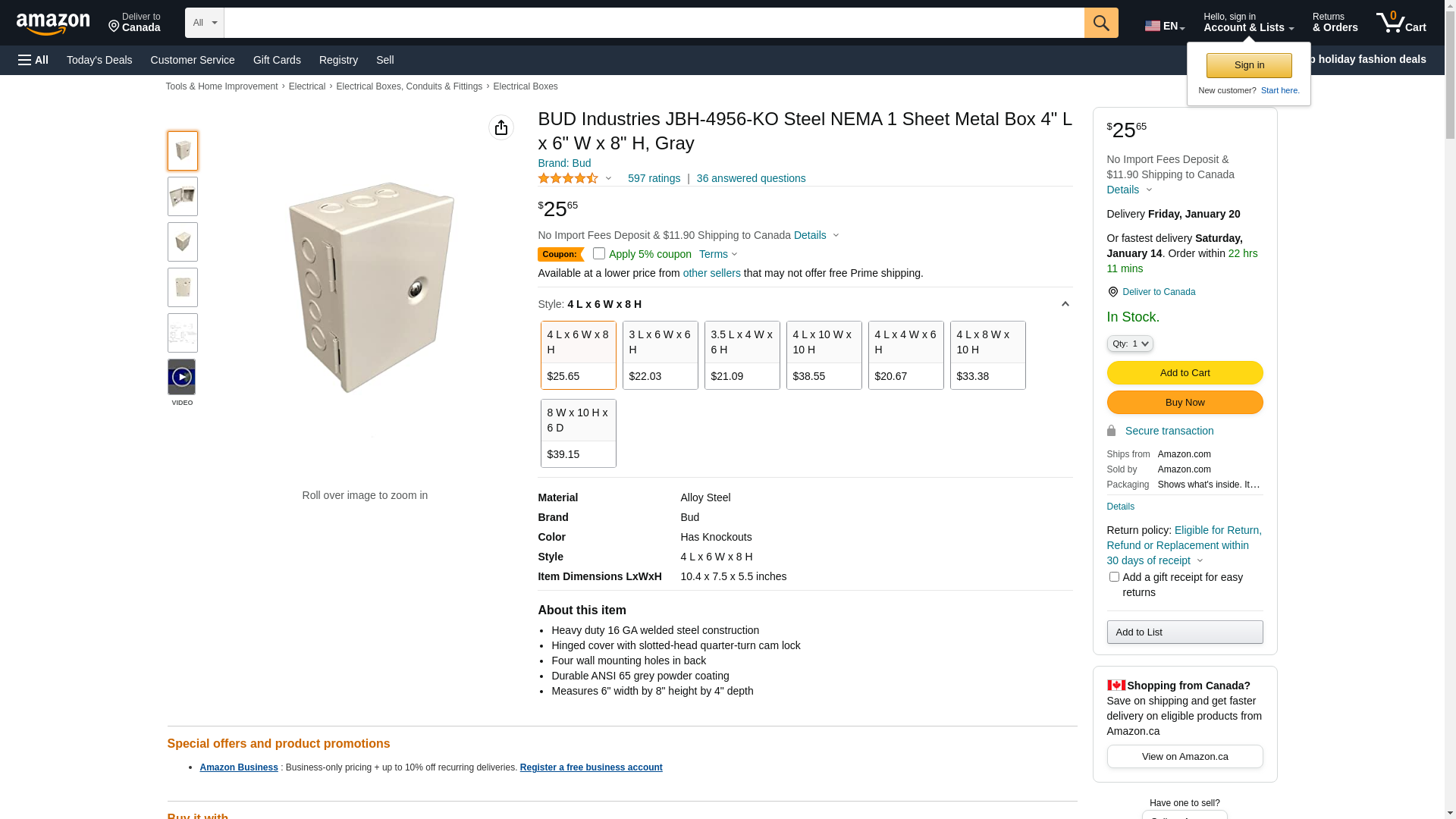Click the Amazon logo
The height and width of the screenshot is (819, 1456).
[x=53, y=24]
